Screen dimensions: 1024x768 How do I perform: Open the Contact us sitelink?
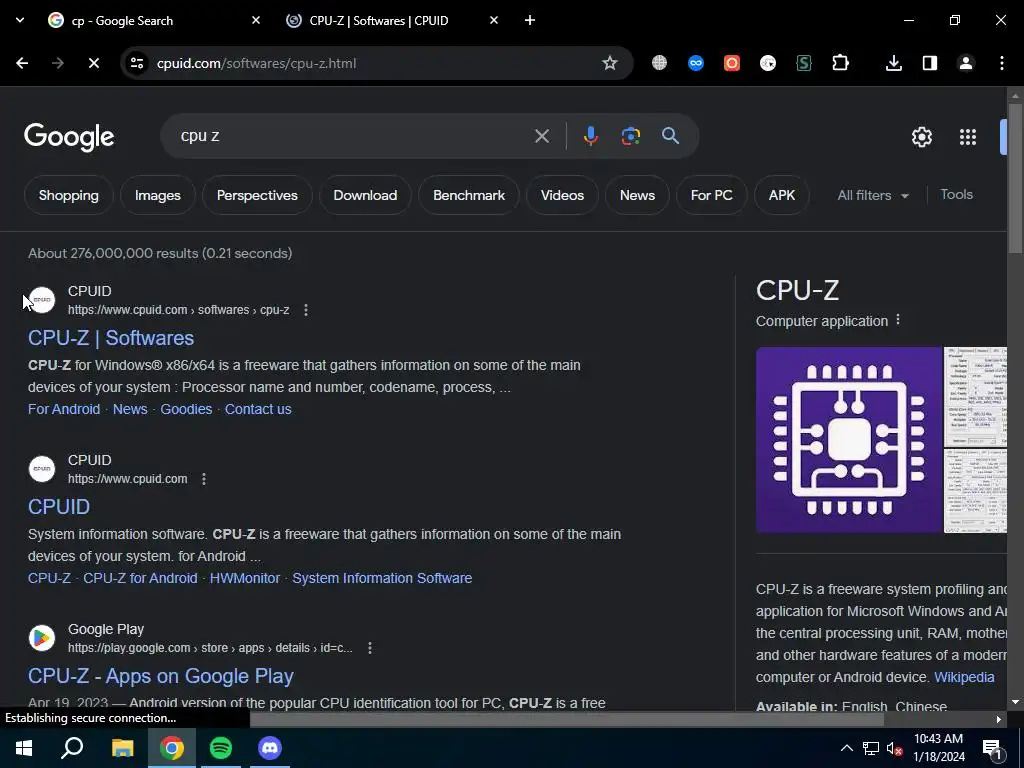point(258,409)
